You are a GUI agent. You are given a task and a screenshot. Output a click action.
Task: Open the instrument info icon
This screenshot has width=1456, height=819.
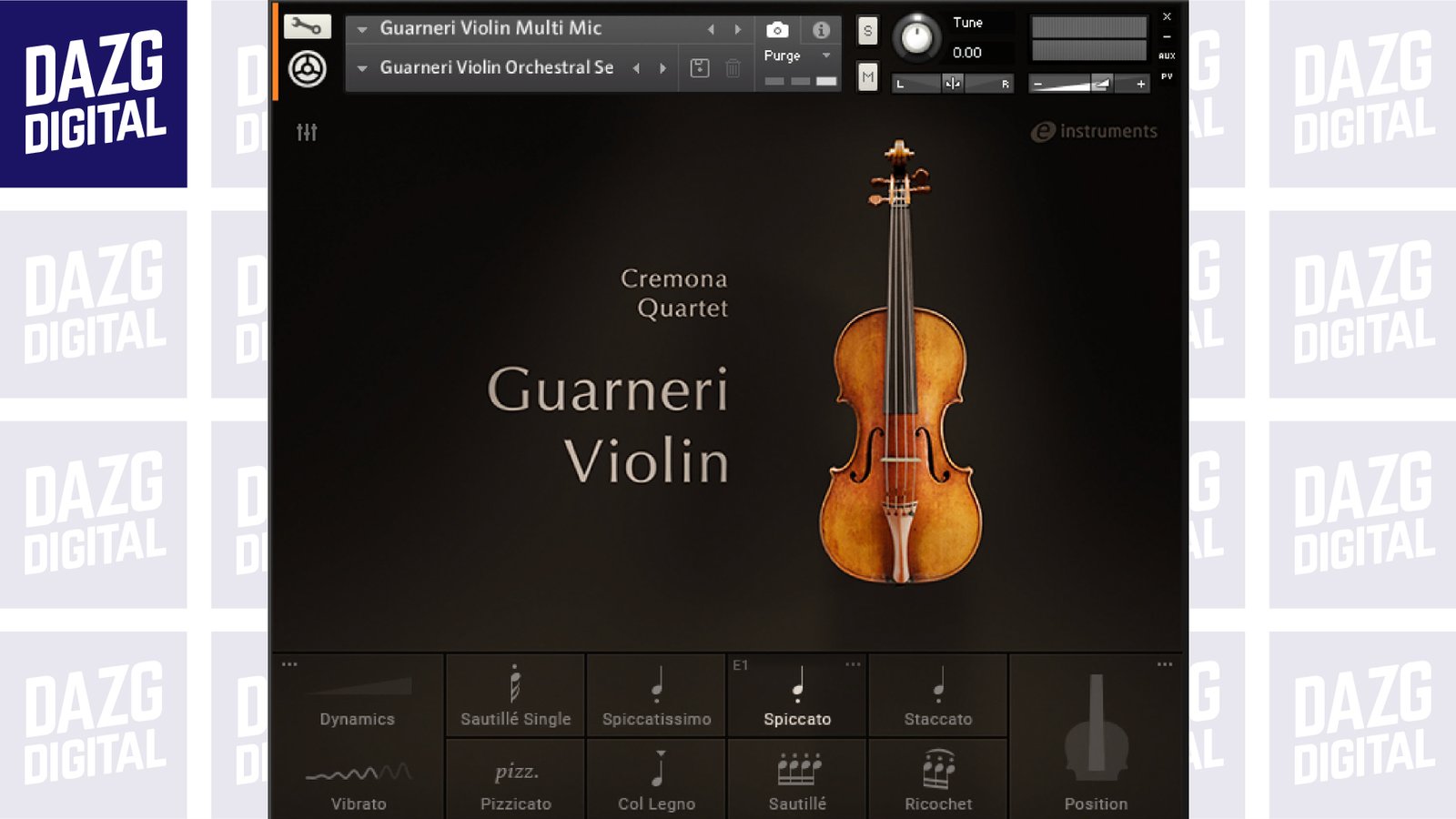(821, 30)
